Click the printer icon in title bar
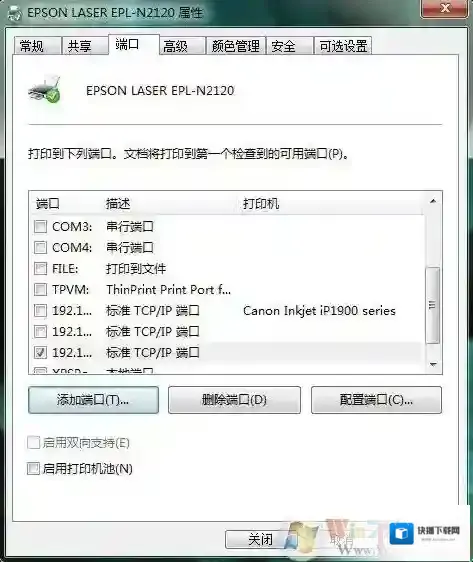Screen dimensions: 473x562 coord(15,13)
